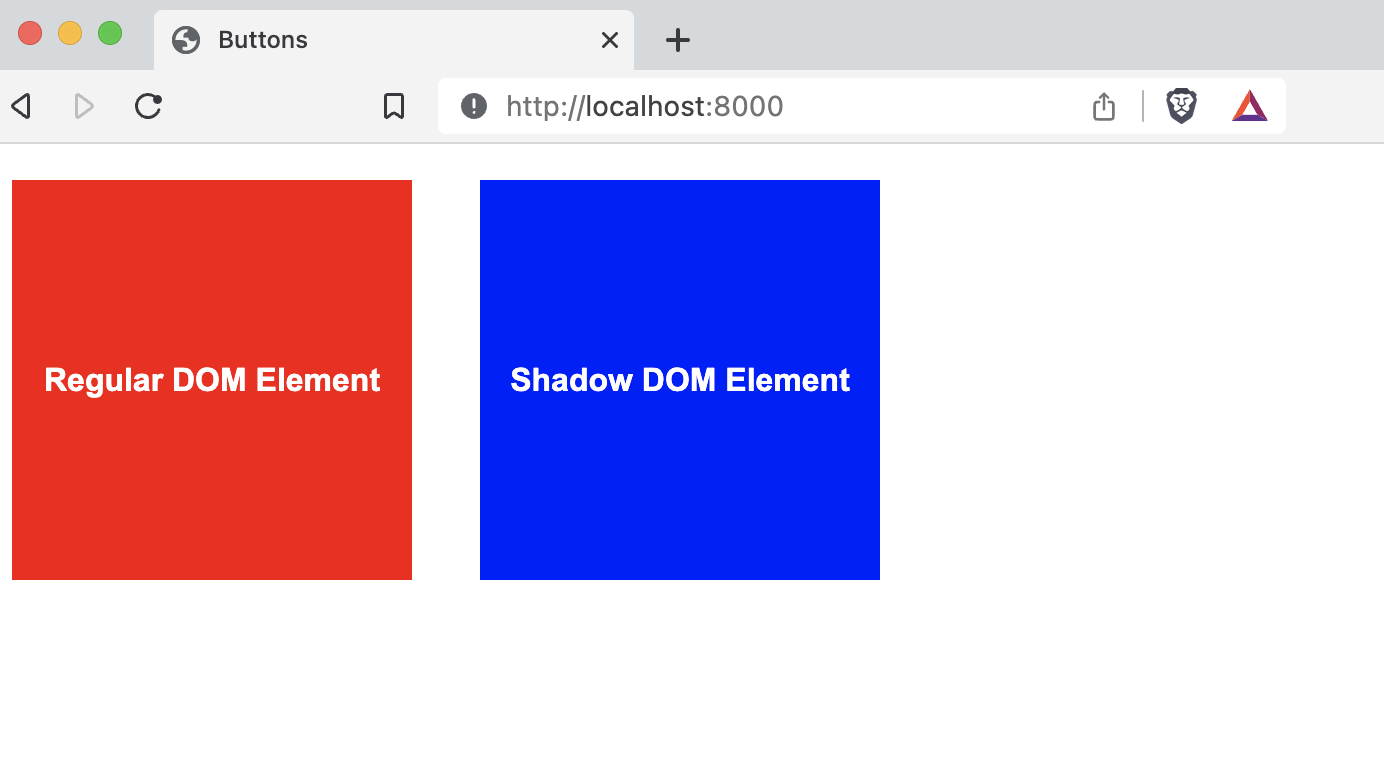This screenshot has width=1384, height=768.
Task: Click the blue Shadow DOM Element button
Action: point(680,380)
